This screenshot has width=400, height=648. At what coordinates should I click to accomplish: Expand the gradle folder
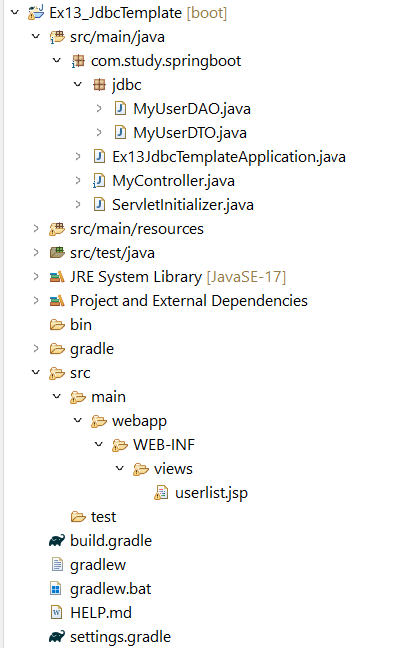tap(36, 348)
